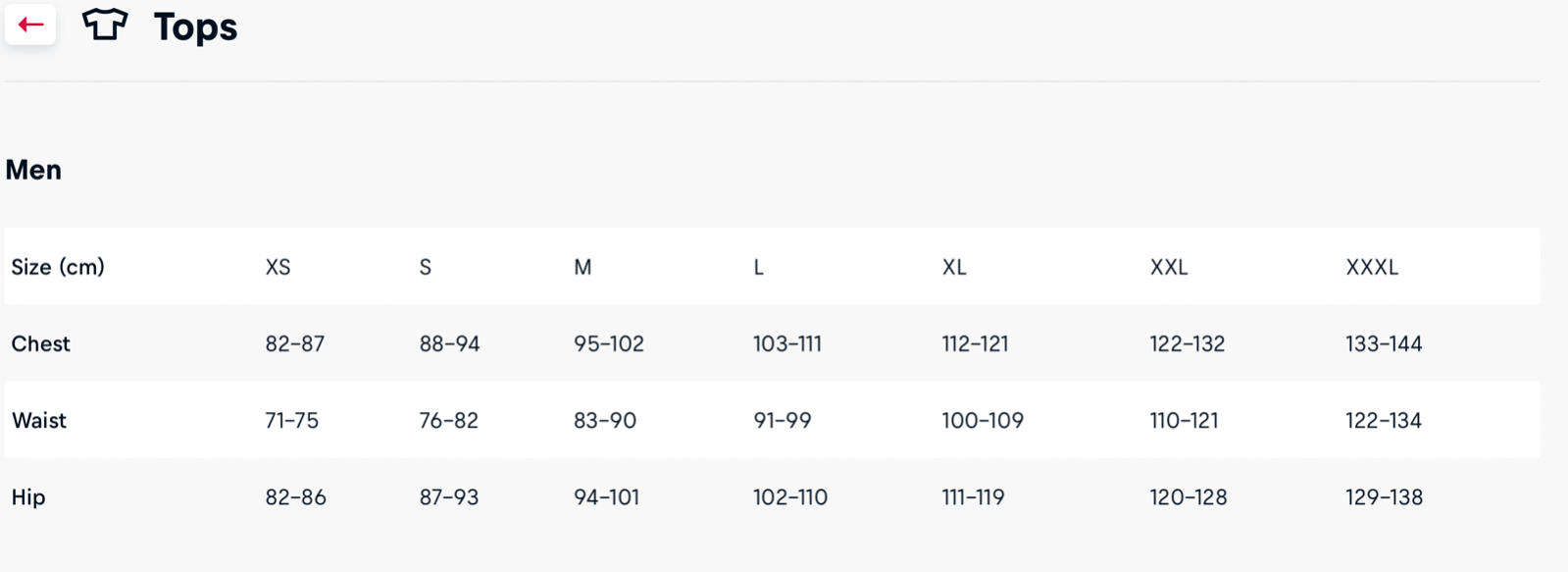Click the Tops page heading

point(195,26)
